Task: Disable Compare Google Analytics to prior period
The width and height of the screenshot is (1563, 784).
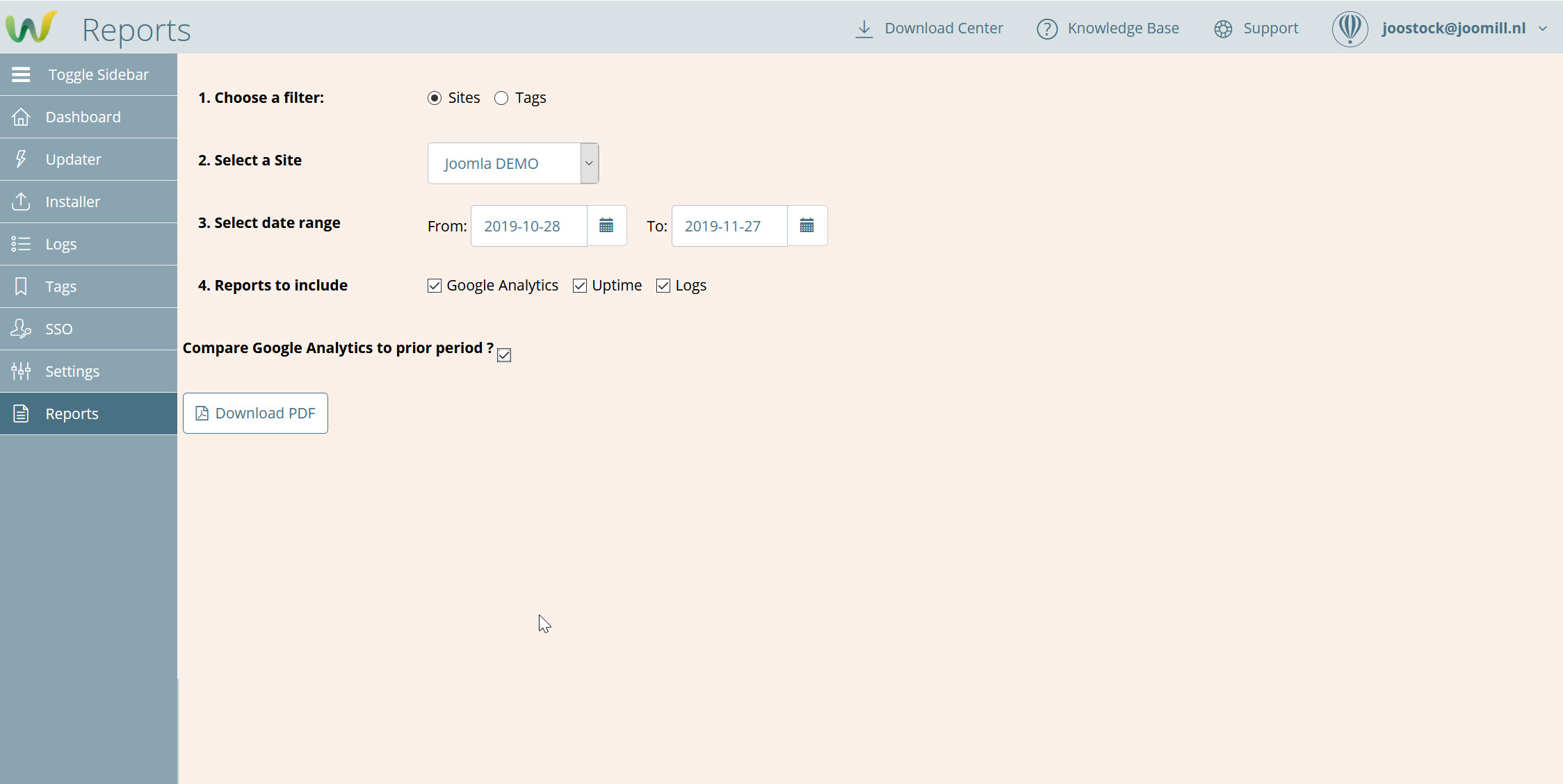Action: tap(504, 355)
